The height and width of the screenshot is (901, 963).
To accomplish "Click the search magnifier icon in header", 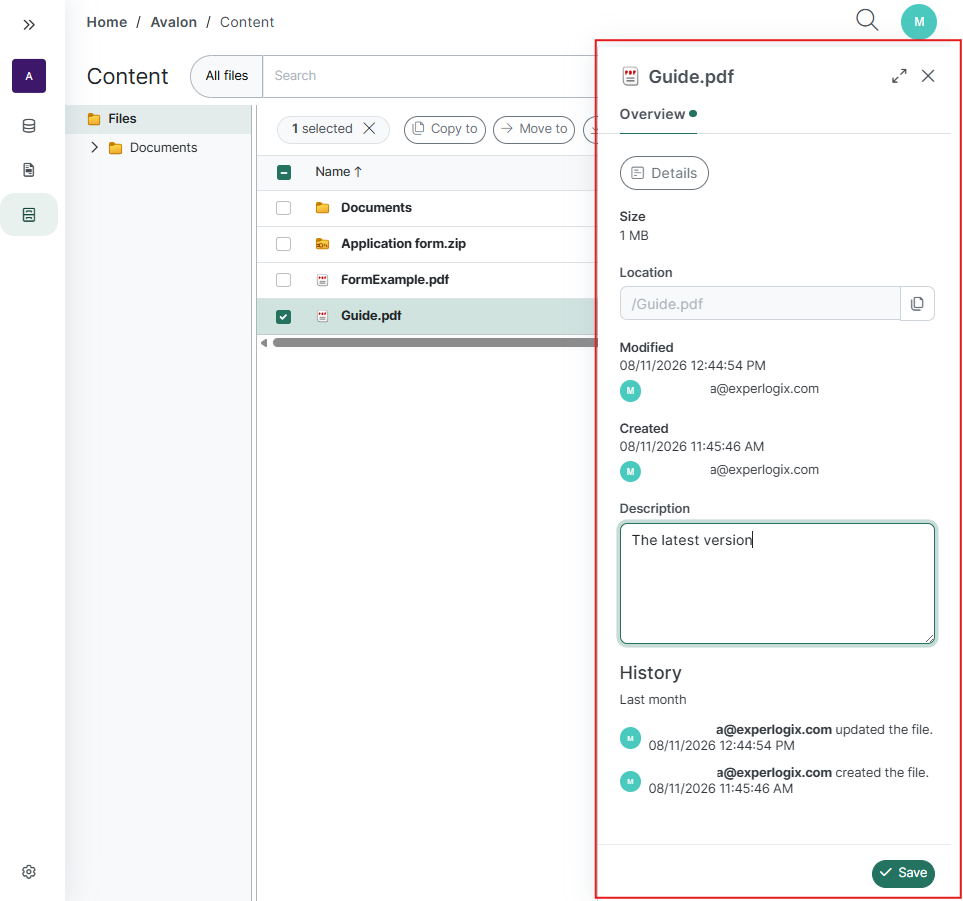I will pyautogui.click(x=867, y=20).
